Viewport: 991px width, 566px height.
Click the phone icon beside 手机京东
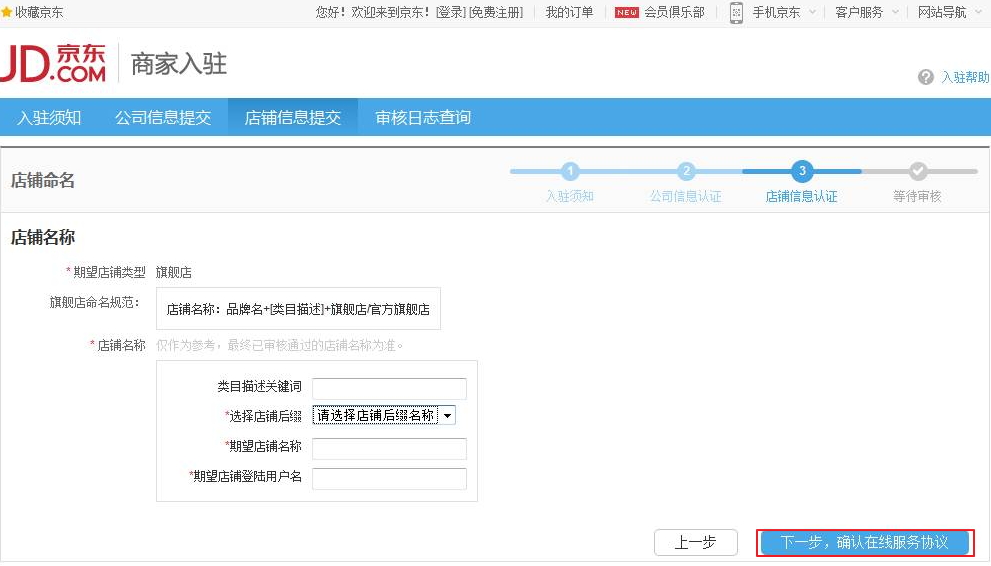point(736,13)
